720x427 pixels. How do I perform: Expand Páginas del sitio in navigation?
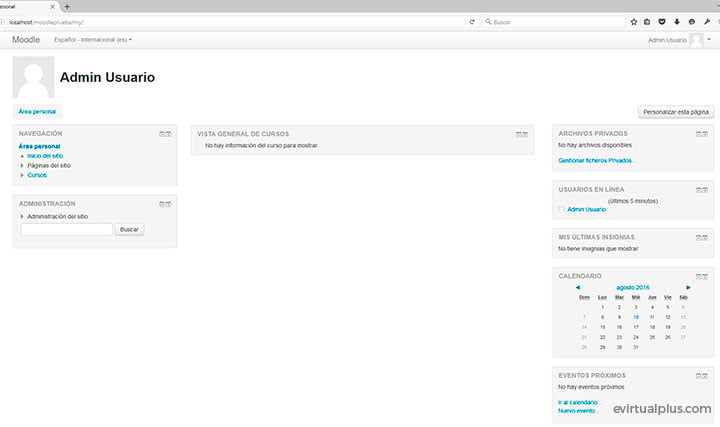(x=22, y=165)
